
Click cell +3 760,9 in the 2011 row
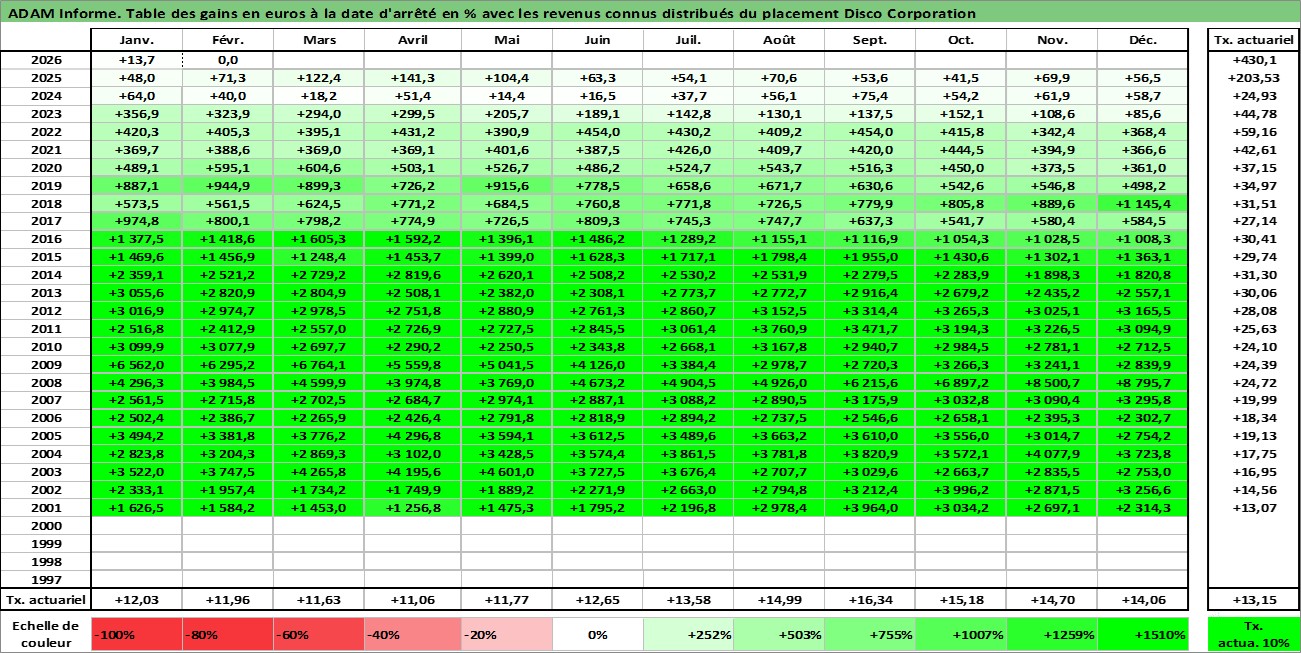[x=778, y=329]
